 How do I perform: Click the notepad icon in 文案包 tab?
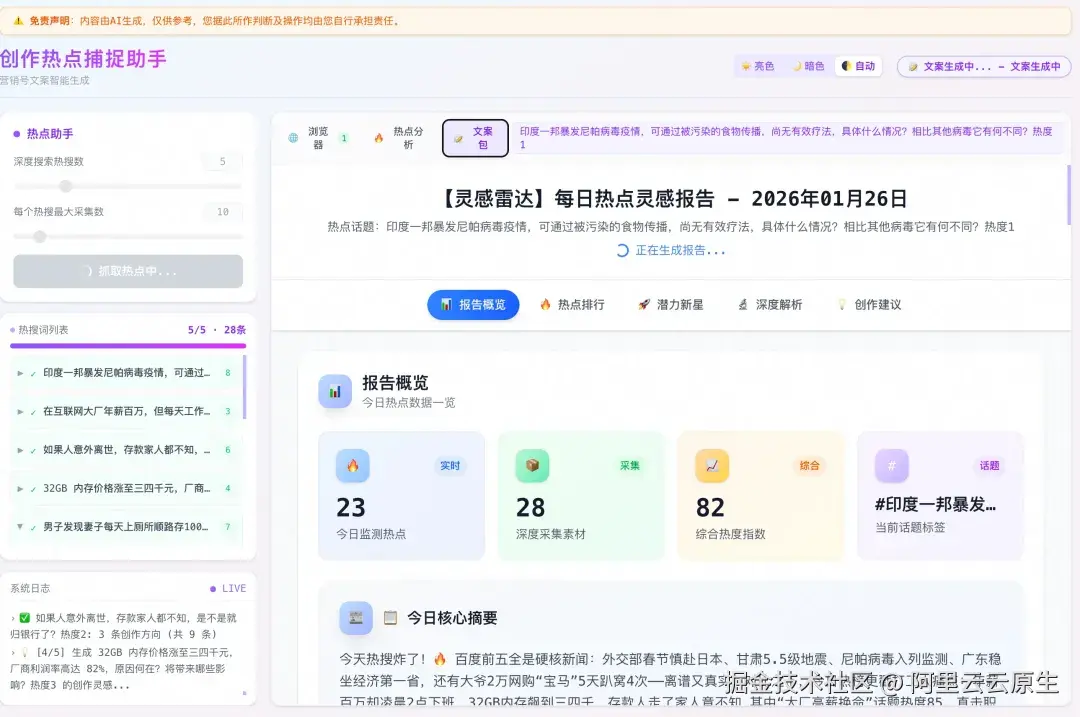[459, 138]
